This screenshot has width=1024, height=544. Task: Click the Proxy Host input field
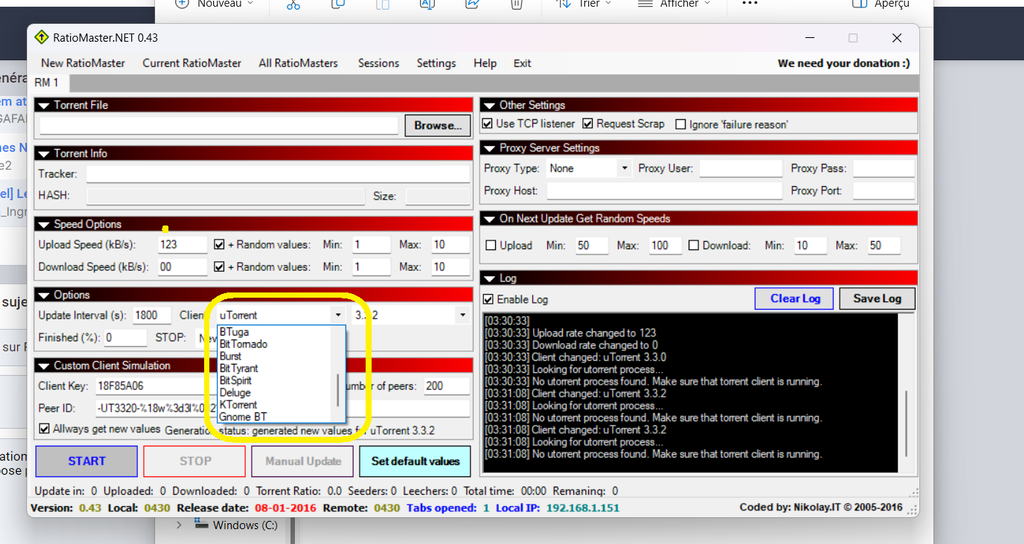(x=664, y=191)
